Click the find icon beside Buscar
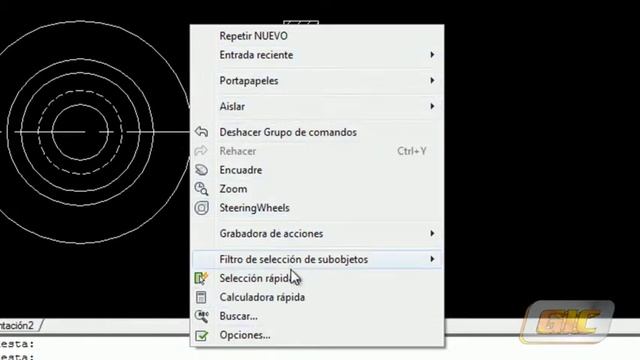Image resolution: width=640 pixels, height=360 pixels. coord(201,316)
